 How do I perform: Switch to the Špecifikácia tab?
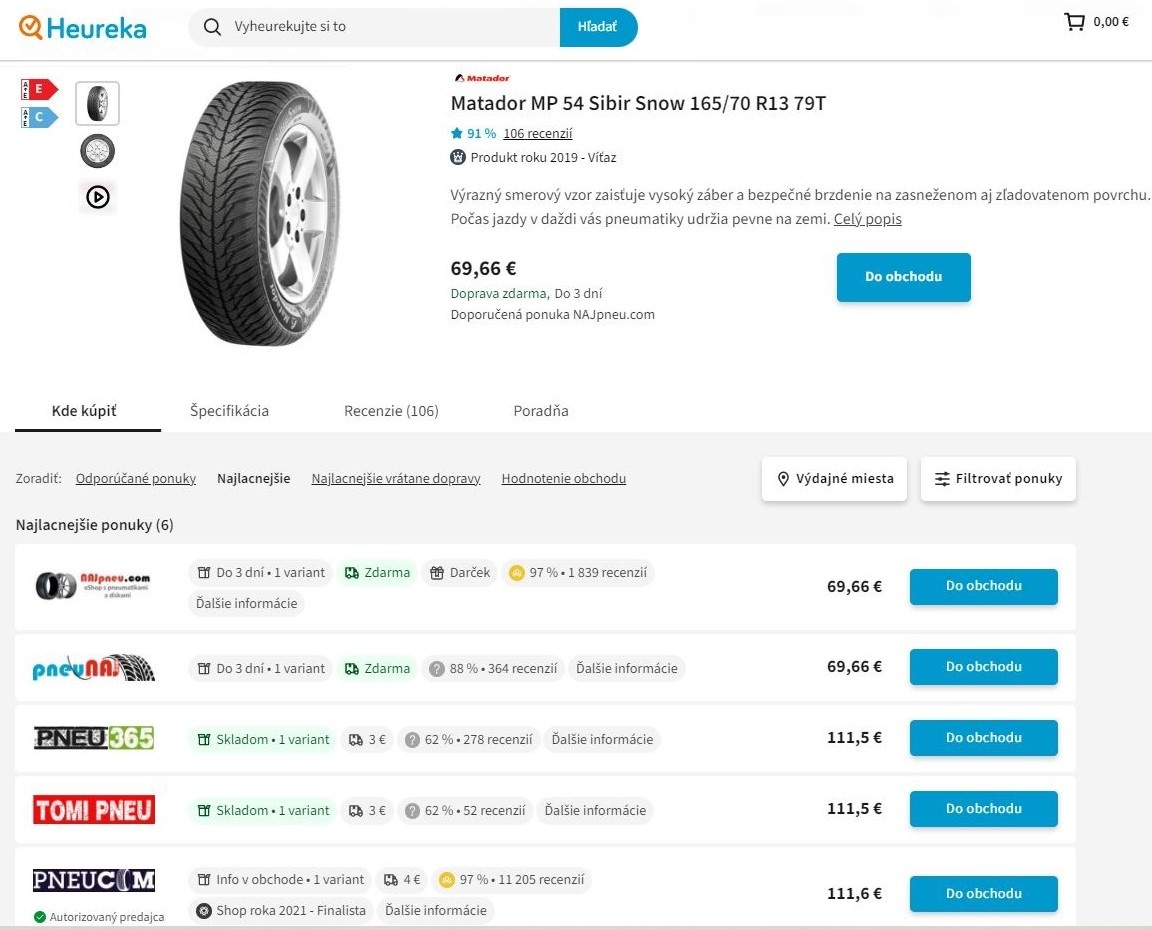point(229,411)
